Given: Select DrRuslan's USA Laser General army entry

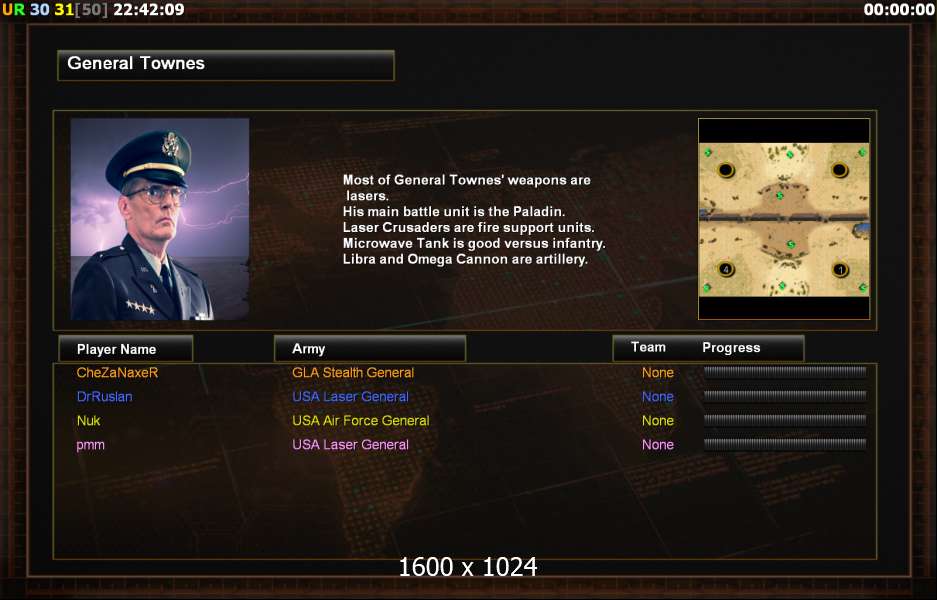Looking at the screenshot, I should pyautogui.click(x=350, y=397).
